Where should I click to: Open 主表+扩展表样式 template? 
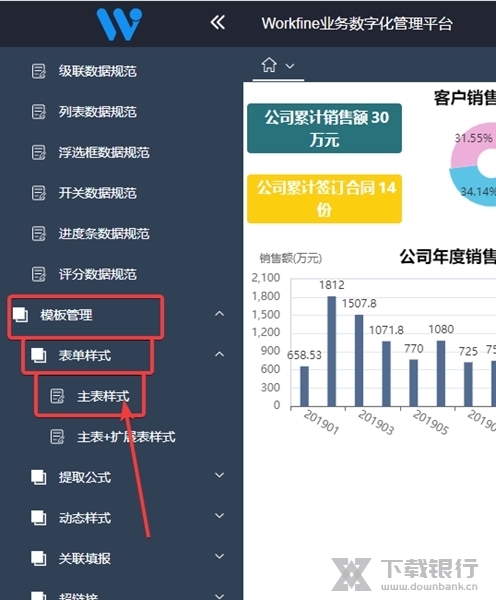pos(126,437)
